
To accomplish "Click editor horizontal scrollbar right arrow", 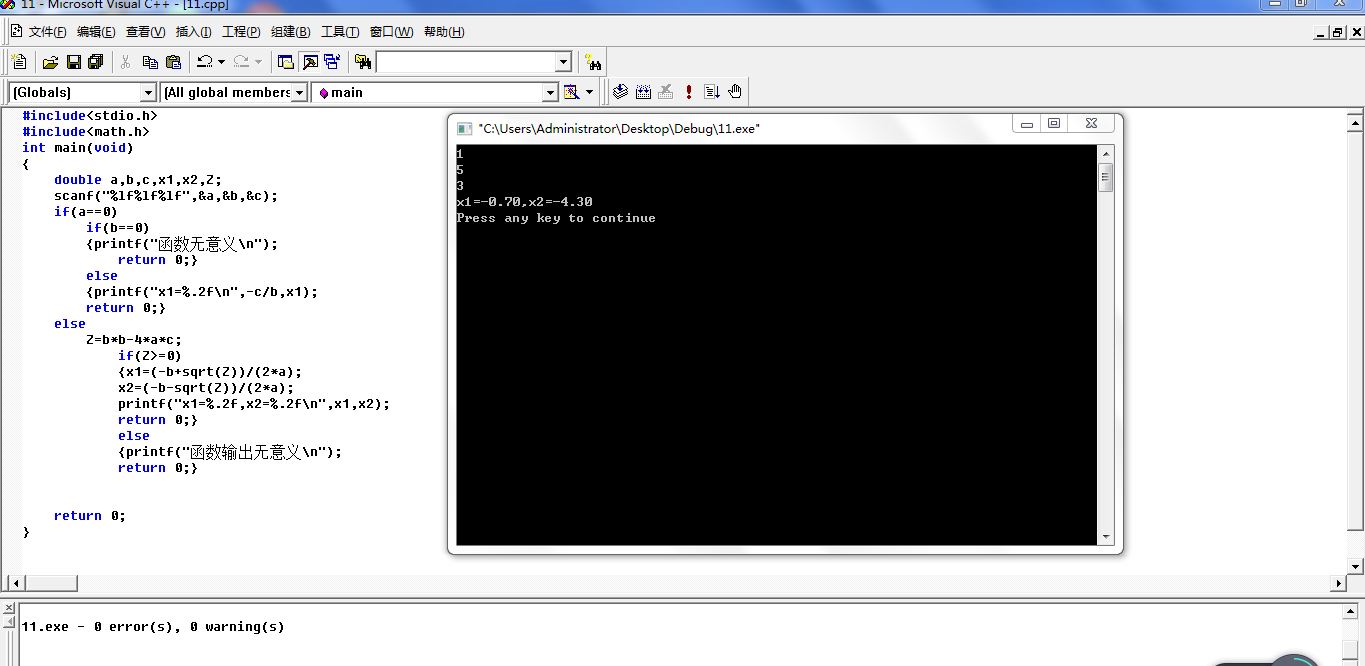I will pyautogui.click(x=1339, y=583).
